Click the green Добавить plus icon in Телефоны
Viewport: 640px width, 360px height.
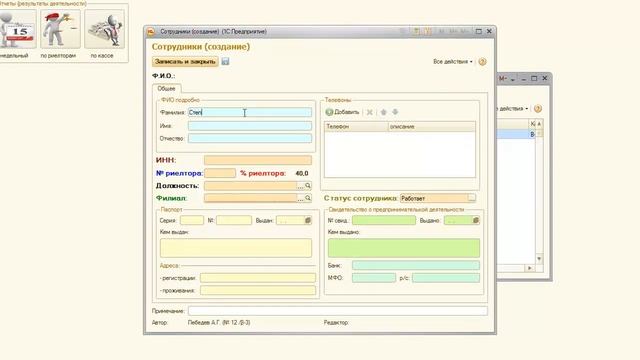coord(329,112)
